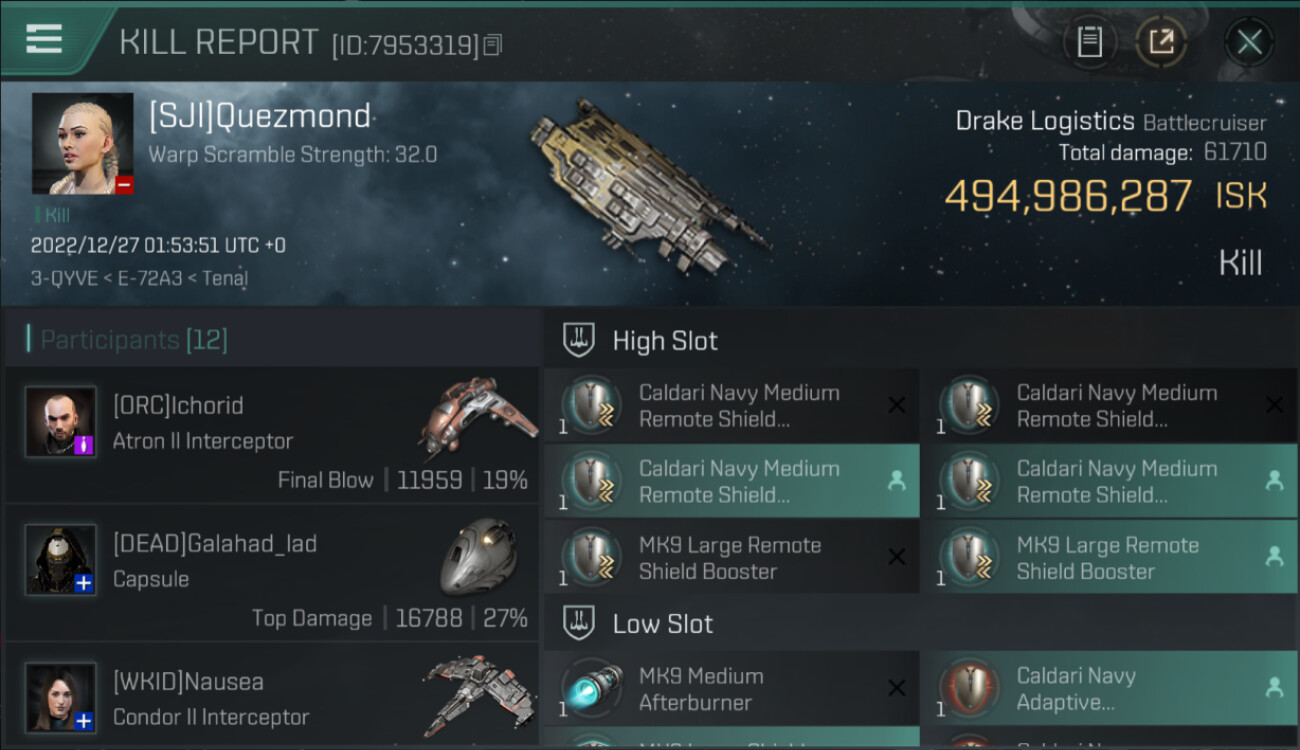Screen dimensions: 1300x750
Task: Open the clipboard notes icon
Action: [1089, 42]
